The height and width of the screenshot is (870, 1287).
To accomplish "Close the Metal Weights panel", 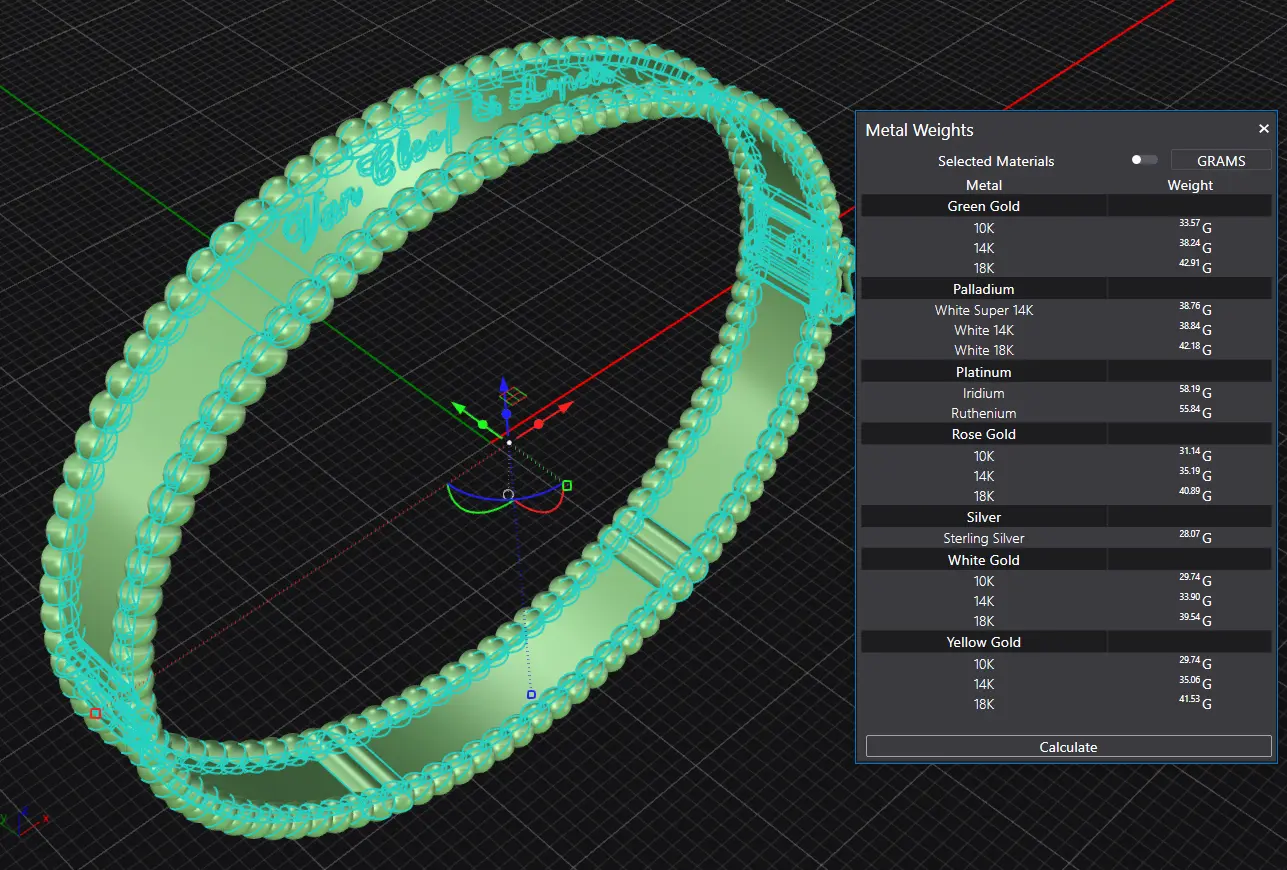I will [x=1263, y=129].
